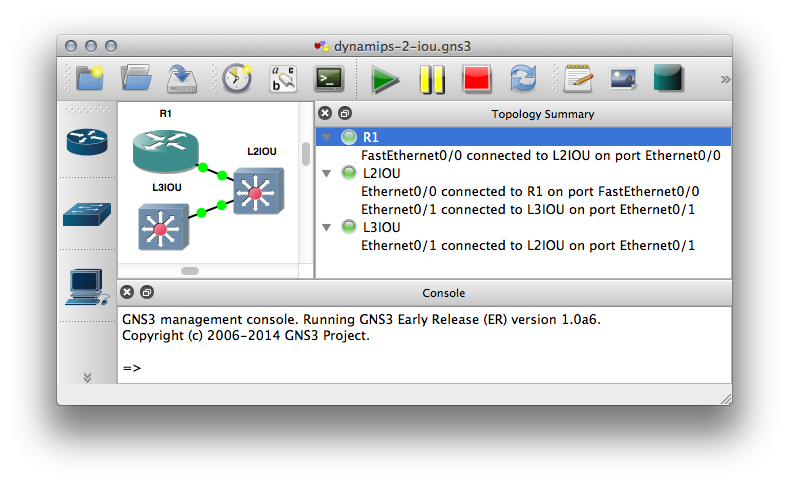The image size is (789, 484).
Task: Collapse the R1 tree node
Action: click(x=327, y=137)
